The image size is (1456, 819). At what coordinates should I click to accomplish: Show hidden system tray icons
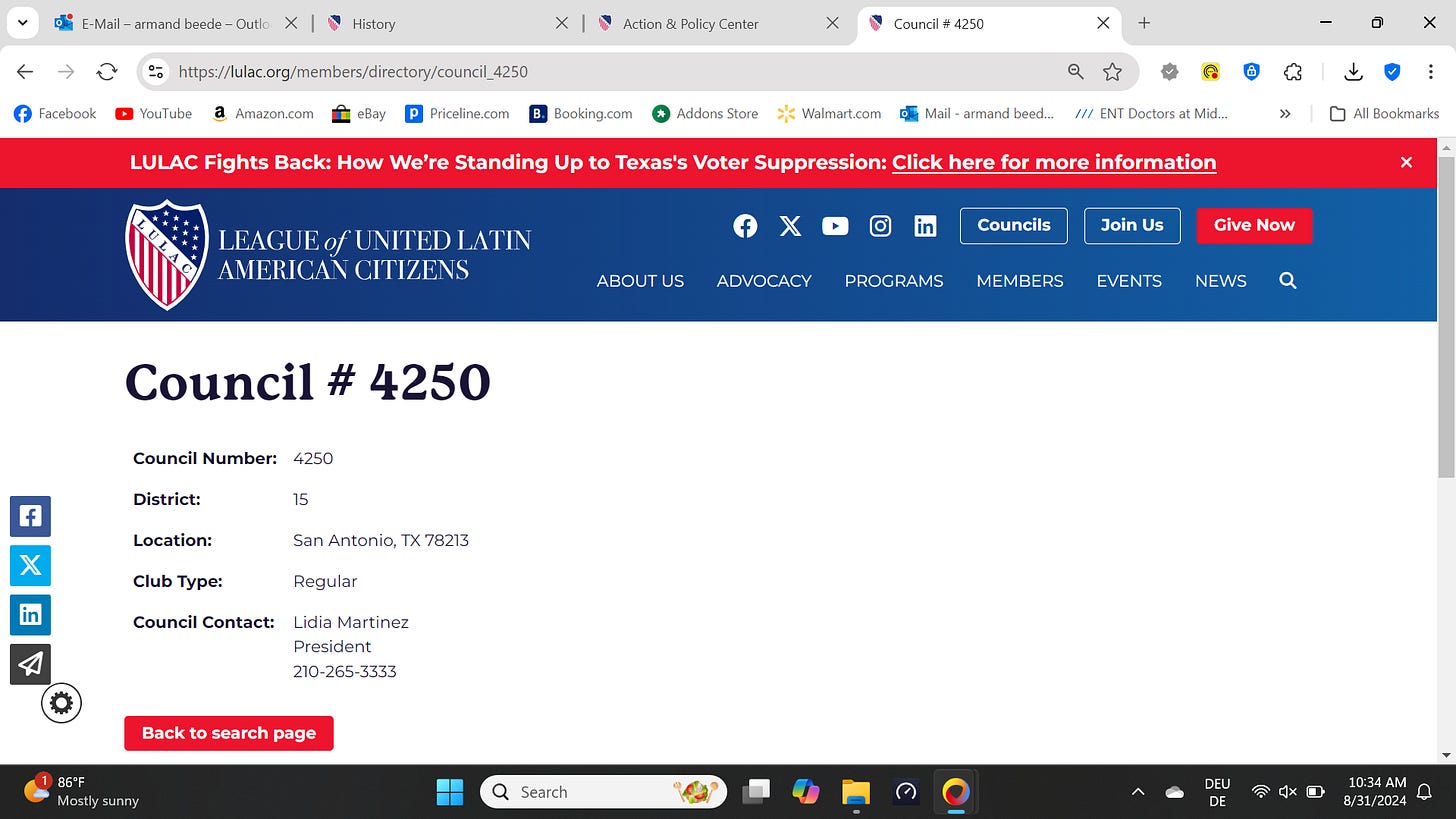pyautogui.click(x=1137, y=792)
